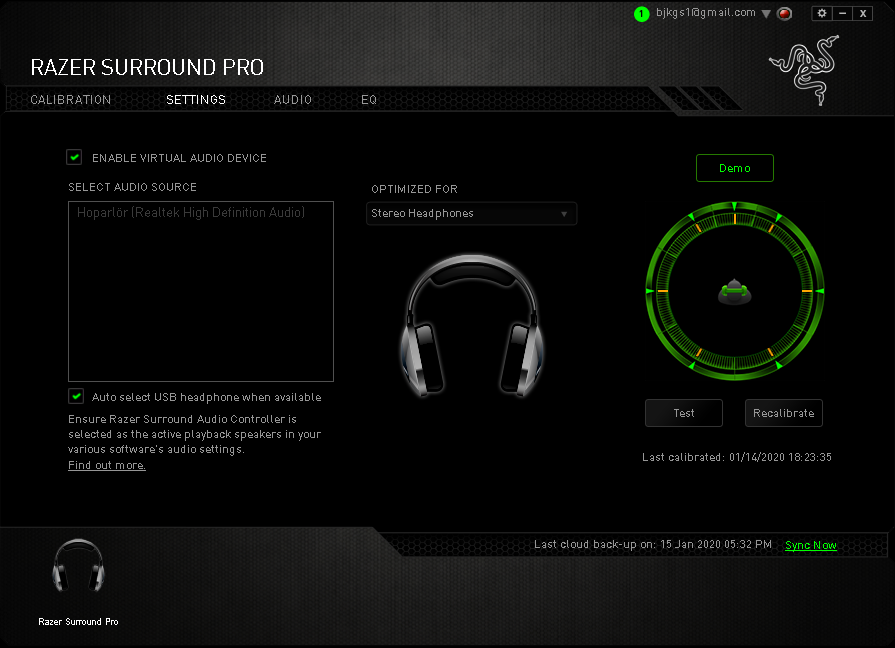Click the green notification badge icon
Viewport: 895px width, 648px height.
click(x=642, y=14)
